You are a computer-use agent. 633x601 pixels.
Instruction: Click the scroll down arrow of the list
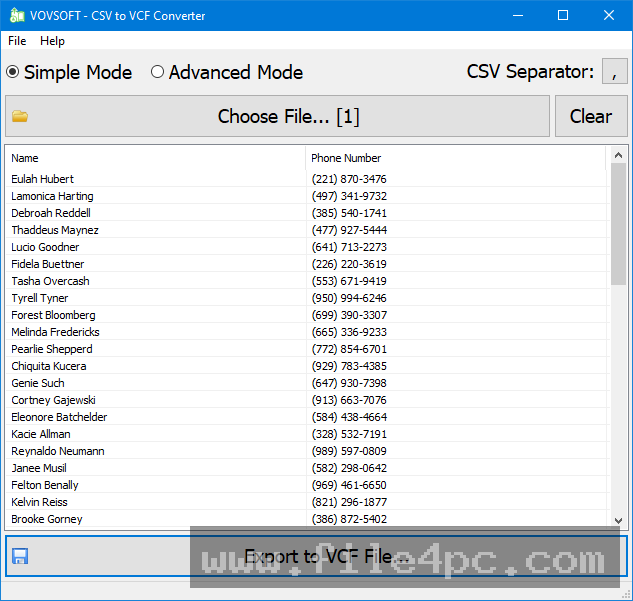[618, 520]
